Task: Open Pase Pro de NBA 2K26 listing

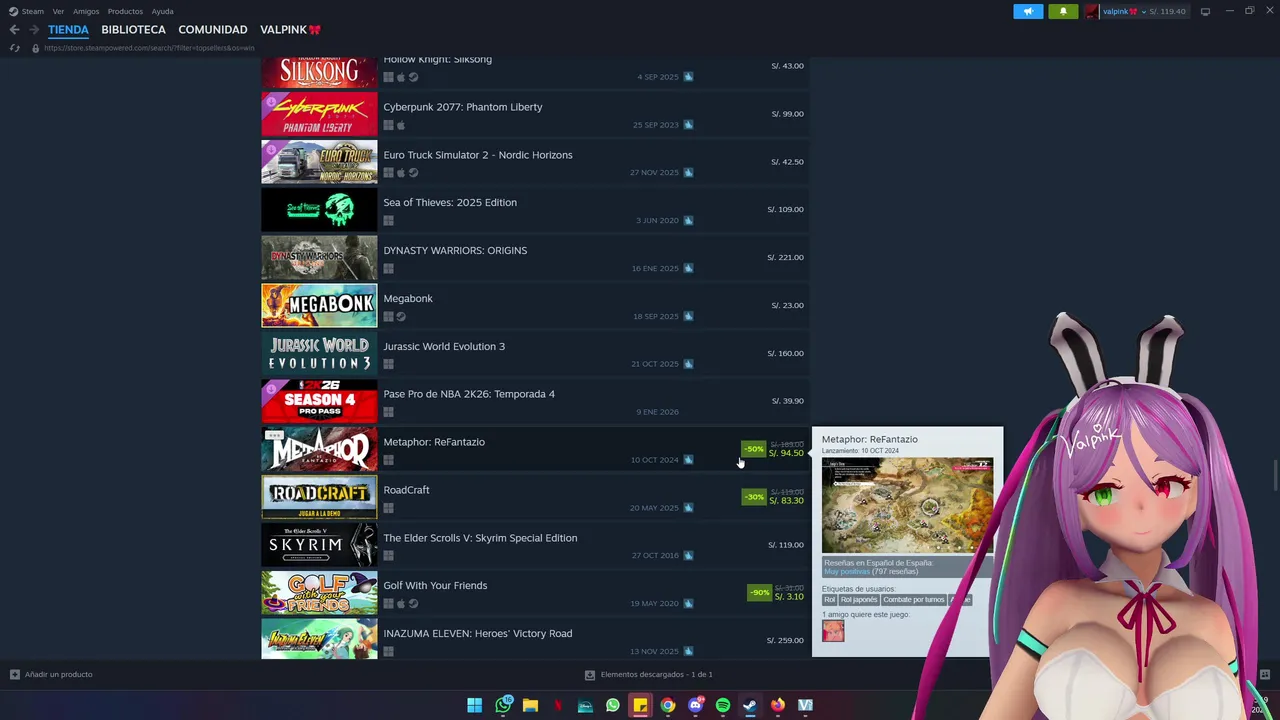Action: pos(535,402)
